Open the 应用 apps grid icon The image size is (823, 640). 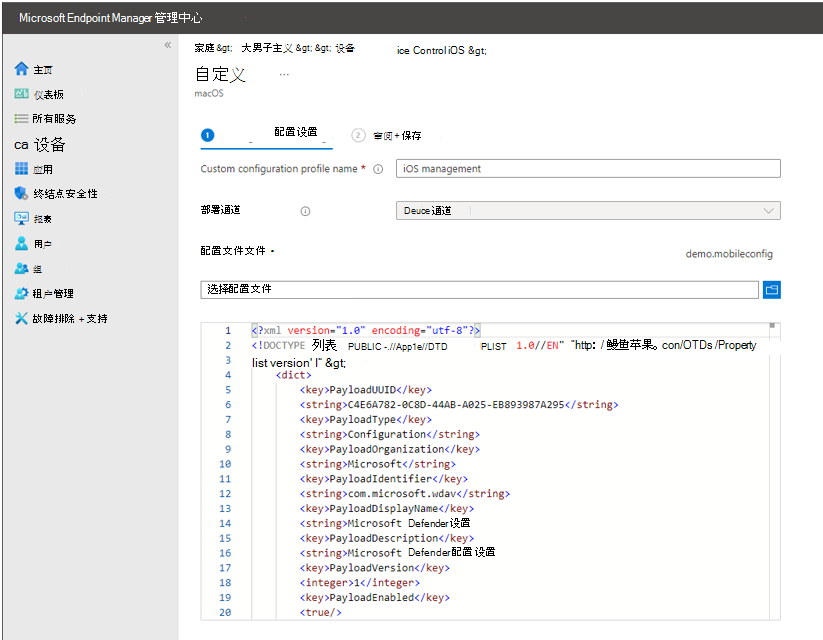pos(21,169)
